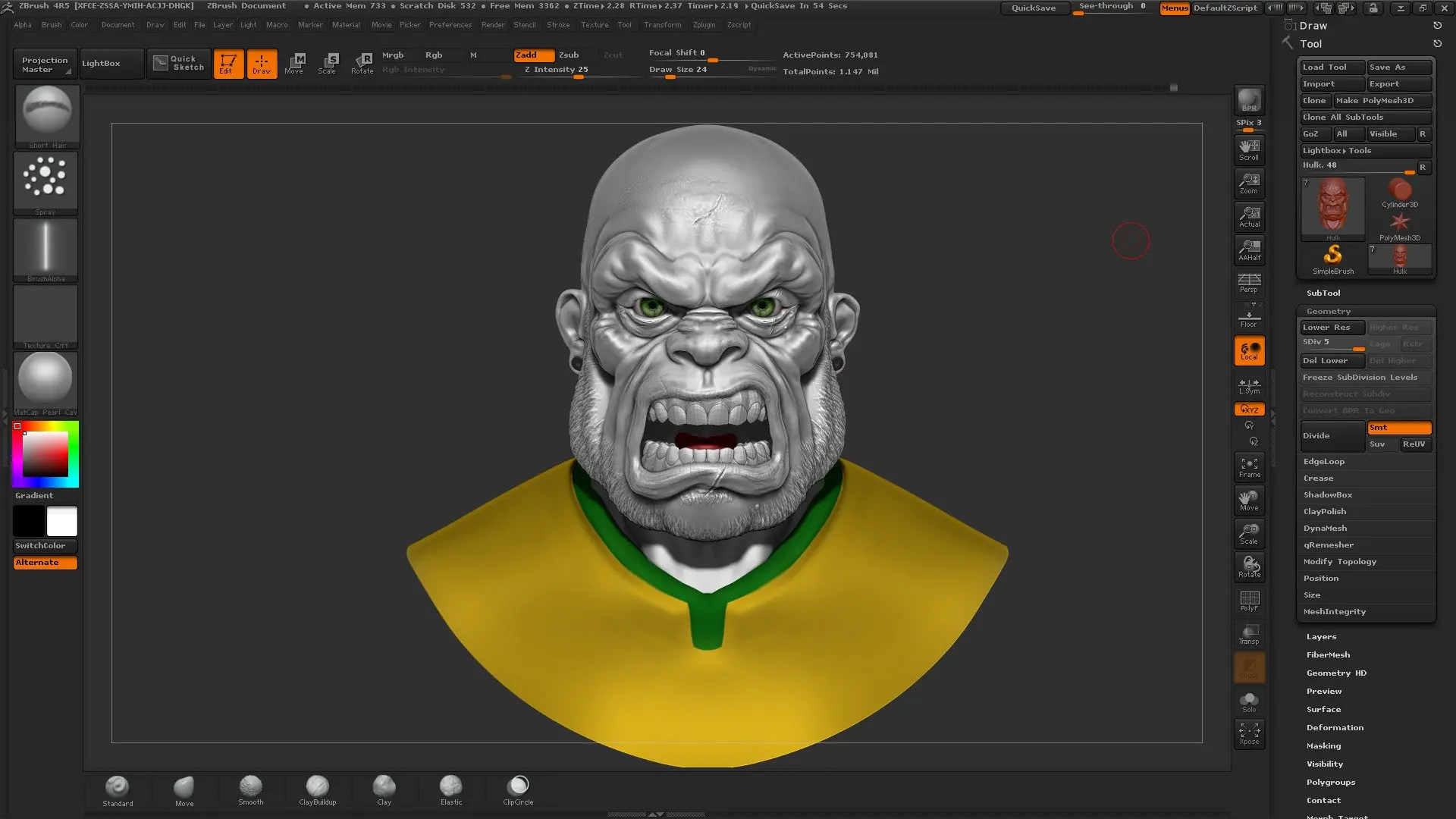Viewport: 1456px width, 819px height.
Task: Toggle Draw mode
Action: pyautogui.click(x=262, y=64)
